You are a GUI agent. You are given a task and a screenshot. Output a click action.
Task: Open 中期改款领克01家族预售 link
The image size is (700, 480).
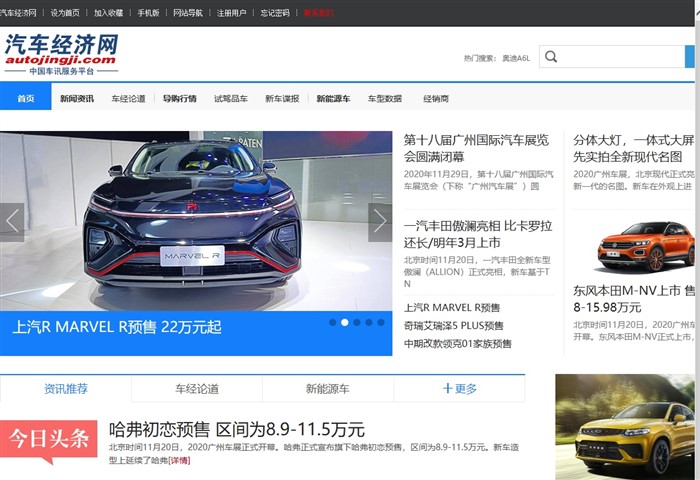coord(458,343)
